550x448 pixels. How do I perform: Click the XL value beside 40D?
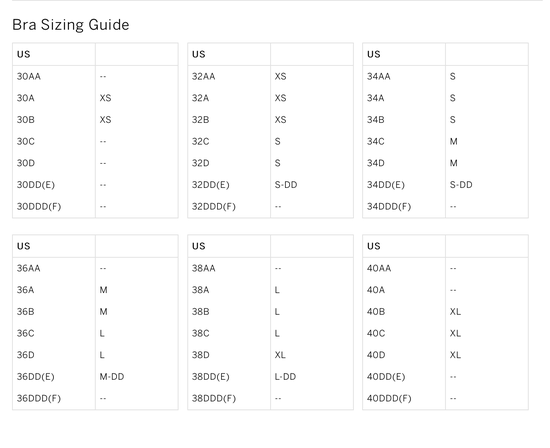(455, 355)
